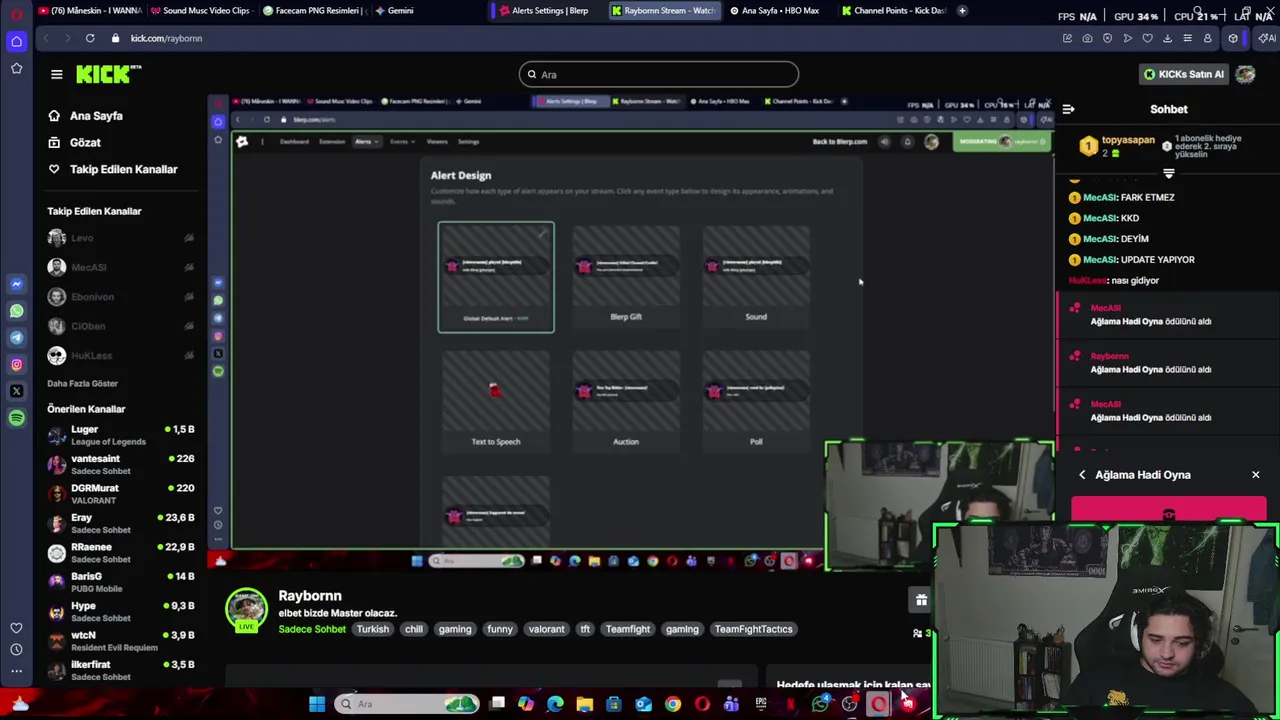Image resolution: width=1280 pixels, height=720 pixels.
Task: Reload the kick.com page
Action: pyautogui.click(x=90, y=38)
